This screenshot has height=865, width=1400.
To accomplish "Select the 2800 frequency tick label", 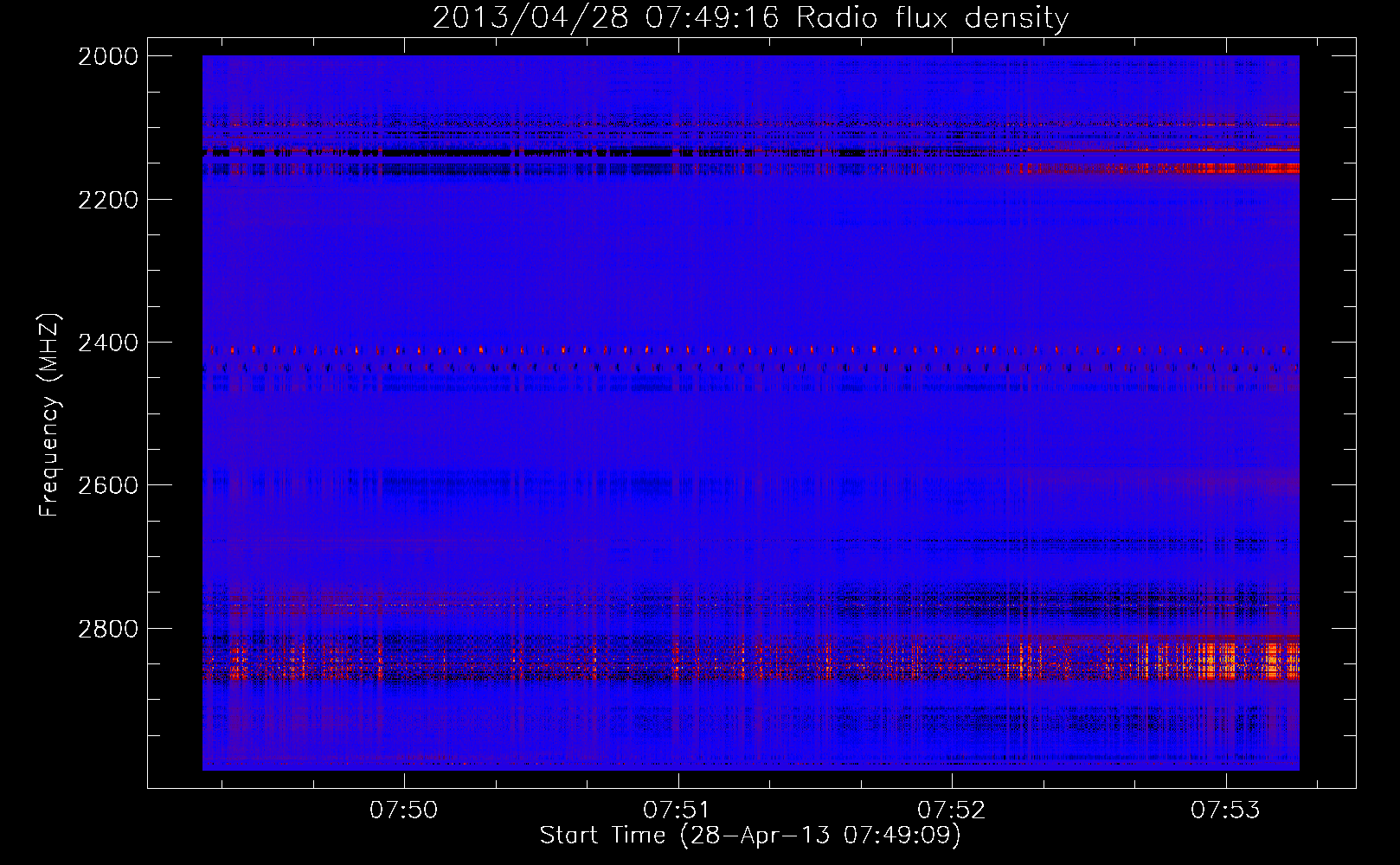I will click(x=108, y=629).
